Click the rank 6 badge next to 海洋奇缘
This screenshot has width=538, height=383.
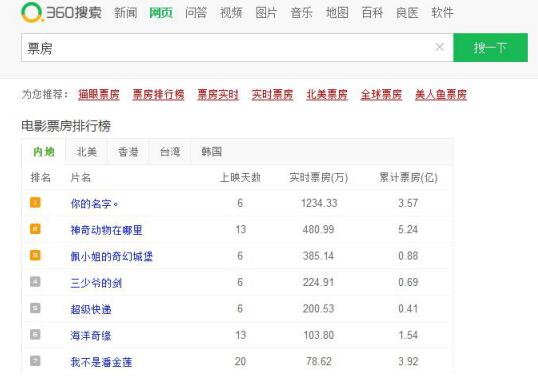click(x=35, y=335)
